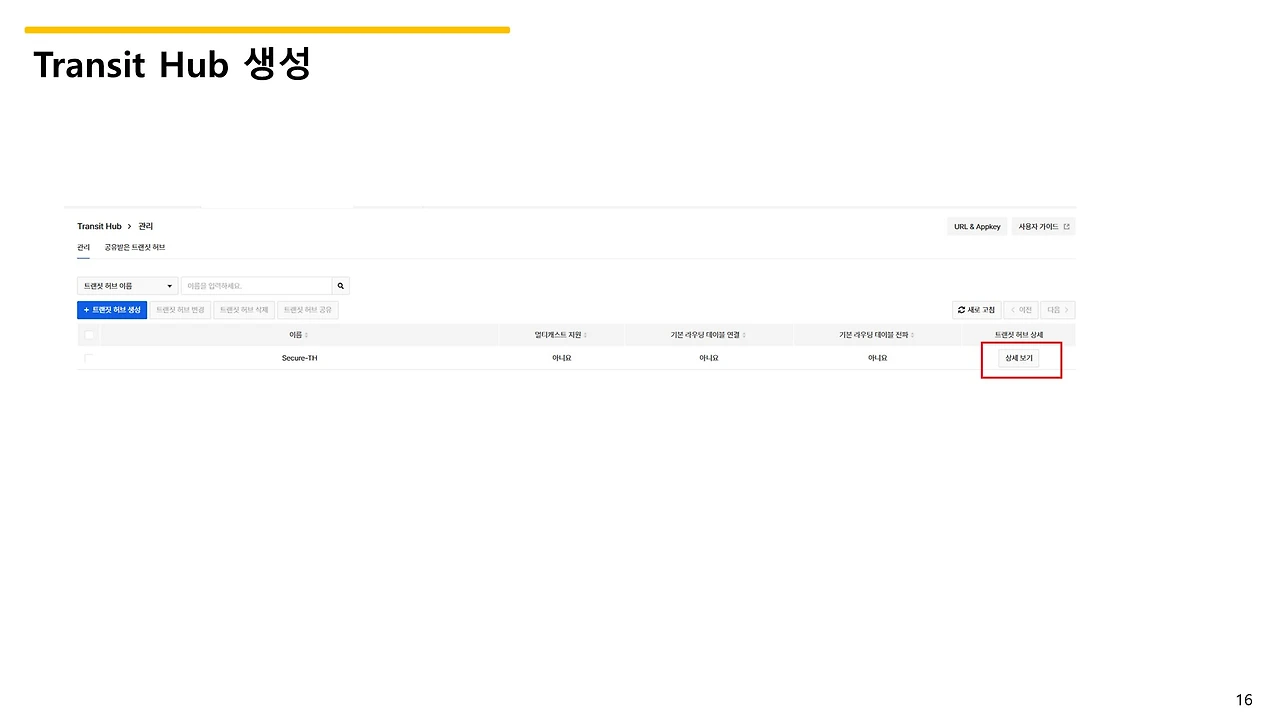Click the 트랜짓 허브 변경 button
The height and width of the screenshot is (720, 1280).
pyautogui.click(x=180, y=310)
